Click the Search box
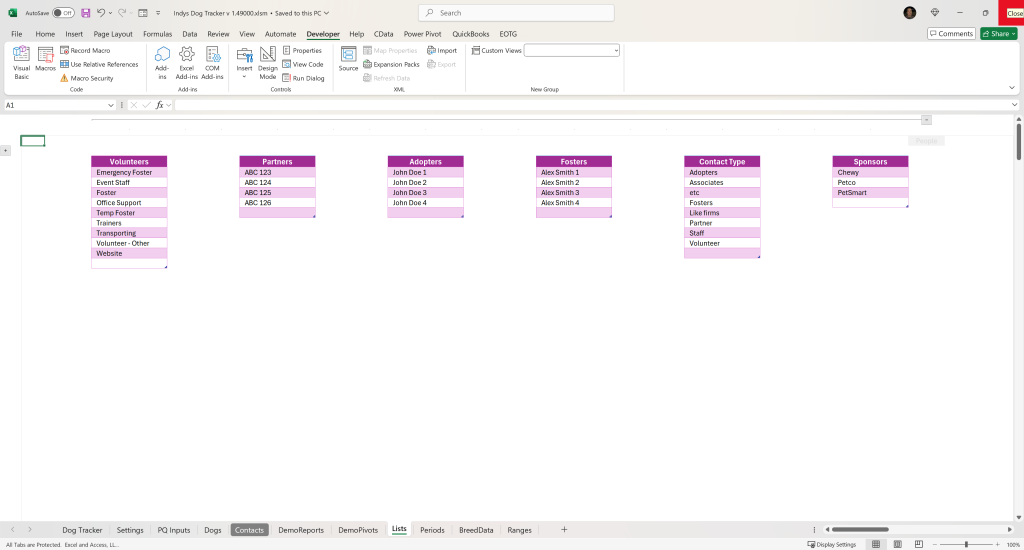The image size is (1024, 550). (x=516, y=12)
